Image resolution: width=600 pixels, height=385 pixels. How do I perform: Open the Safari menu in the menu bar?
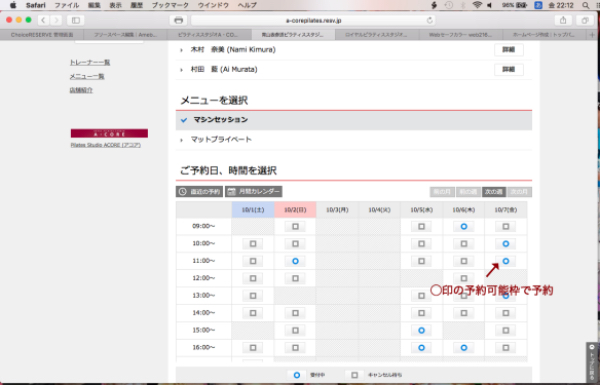point(36,5)
